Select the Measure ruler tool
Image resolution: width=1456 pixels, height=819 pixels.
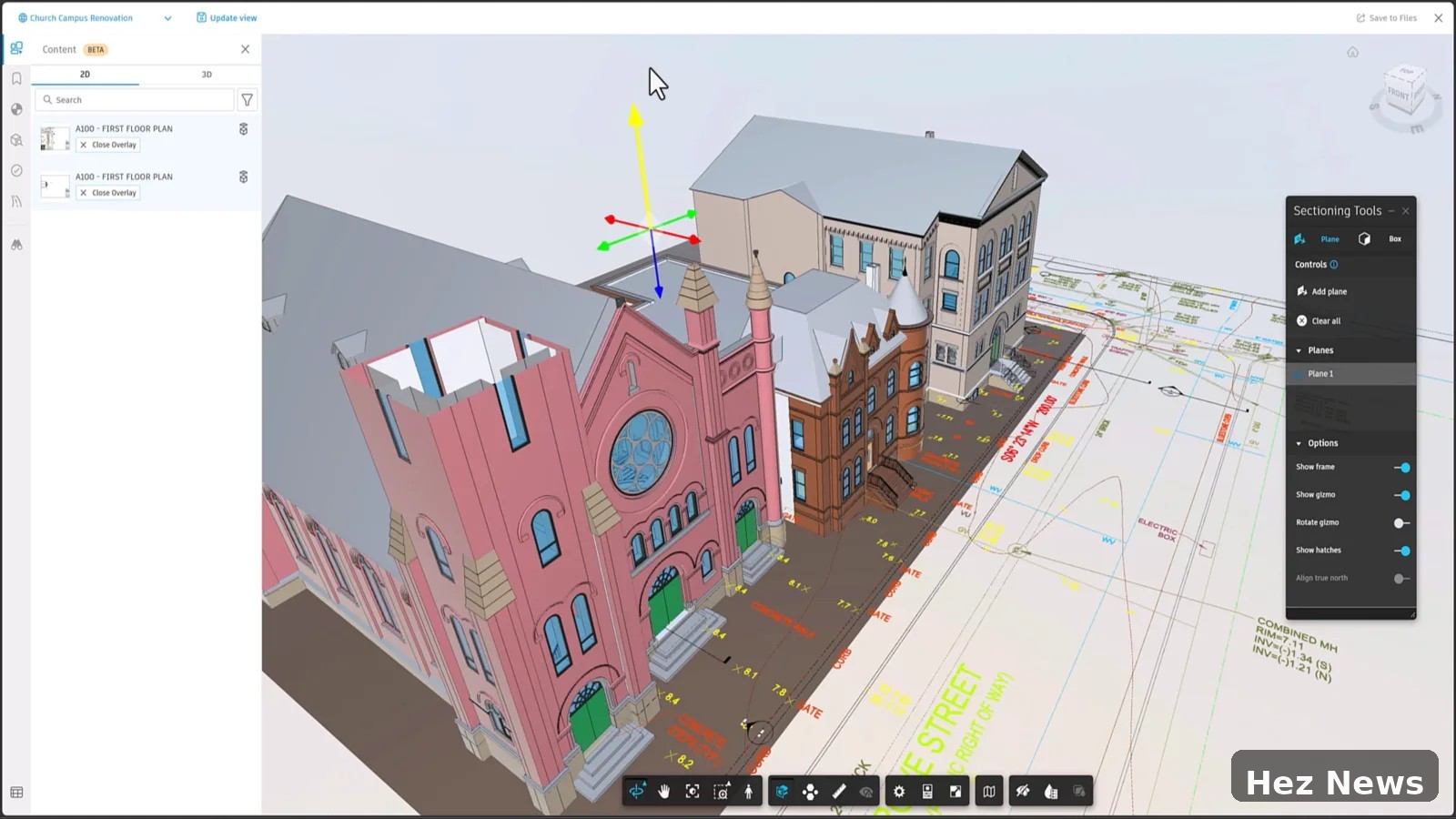pos(839,792)
